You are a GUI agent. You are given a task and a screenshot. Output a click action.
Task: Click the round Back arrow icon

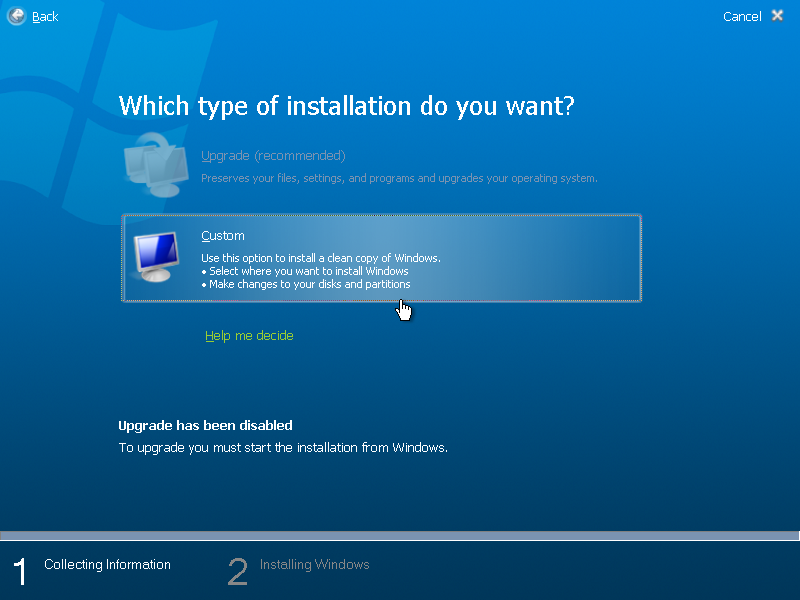(16, 16)
